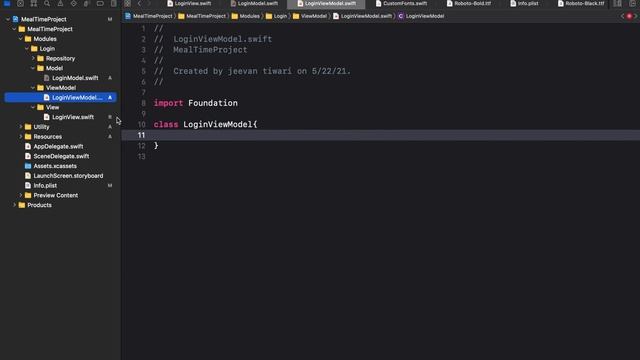Viewport: 640px width, 360px height.
Task: Select AppDelegate.swift in the navigator
Action: [x=58, y=147]
